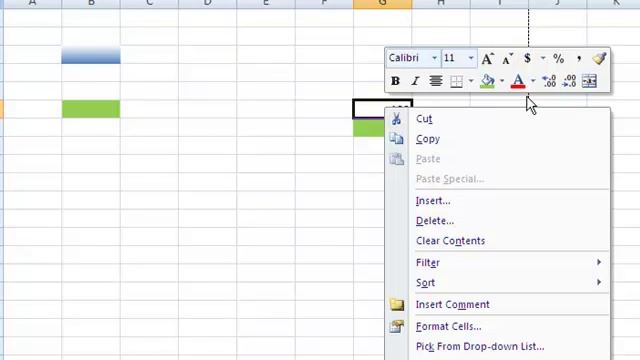Click Increase Decimal icon
The width and height of the screenshot is (640, 360).
(549, 81)
